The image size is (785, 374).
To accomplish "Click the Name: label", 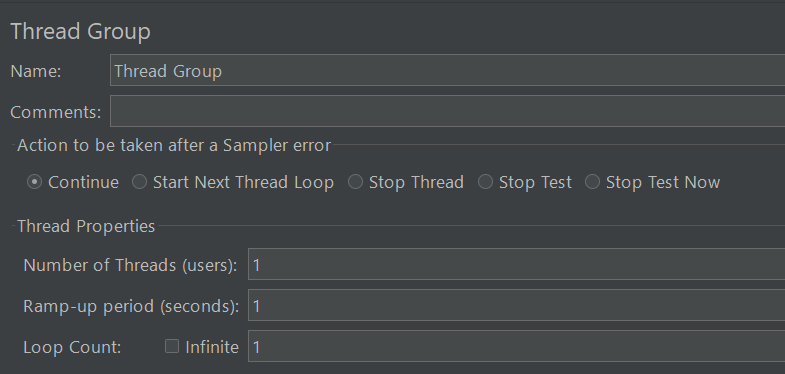I will [36, 71].
